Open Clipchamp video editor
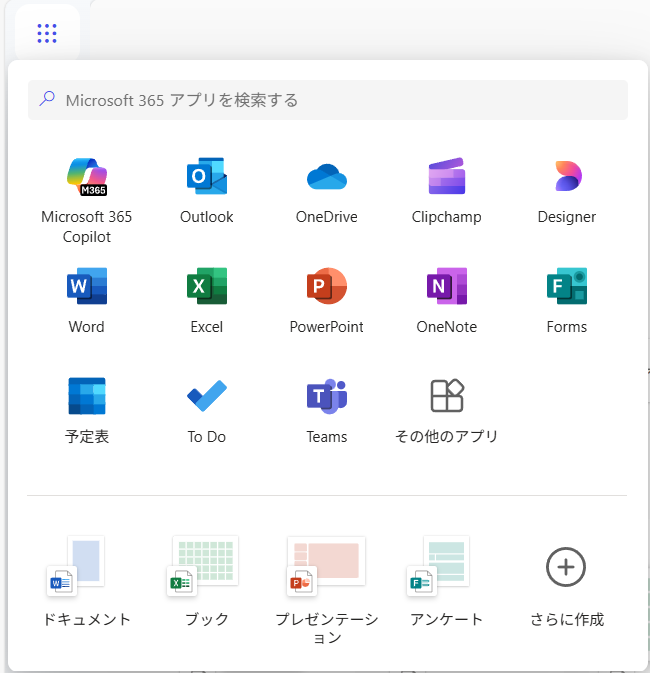The width and height of the screenshot is (650, 673). click(446, 191)
